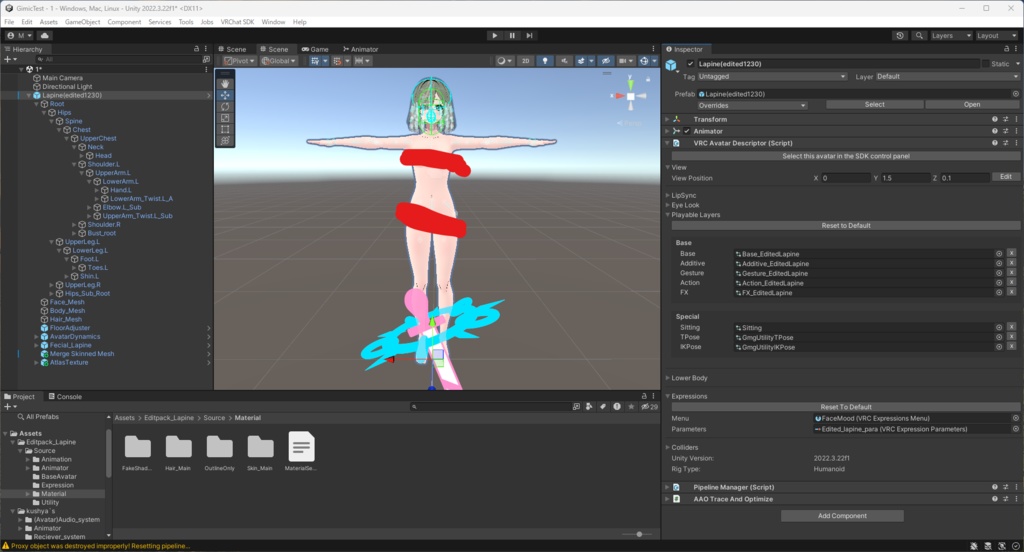Image resolution: width=1024 pixels, height=552 pixels.
Task: Open the Component menu
Action: [x=124, y=22]
